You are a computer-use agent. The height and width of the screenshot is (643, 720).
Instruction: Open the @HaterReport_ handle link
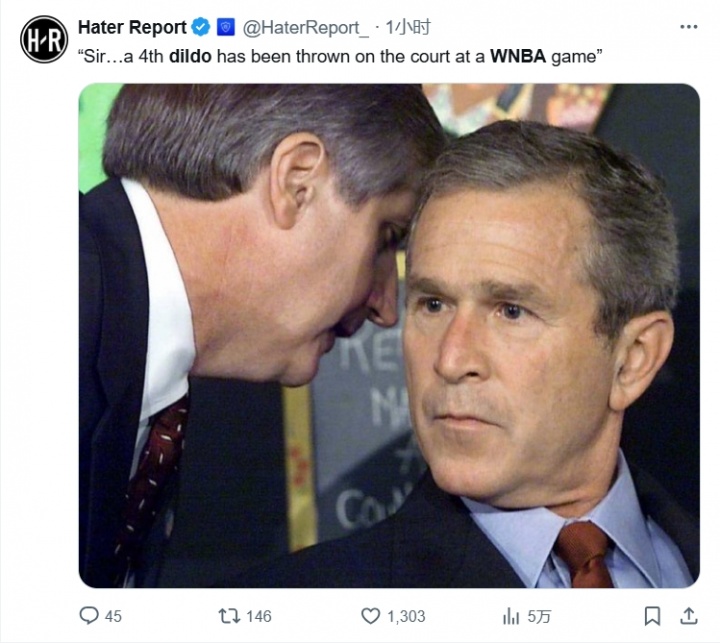click(x=302, y=27)
